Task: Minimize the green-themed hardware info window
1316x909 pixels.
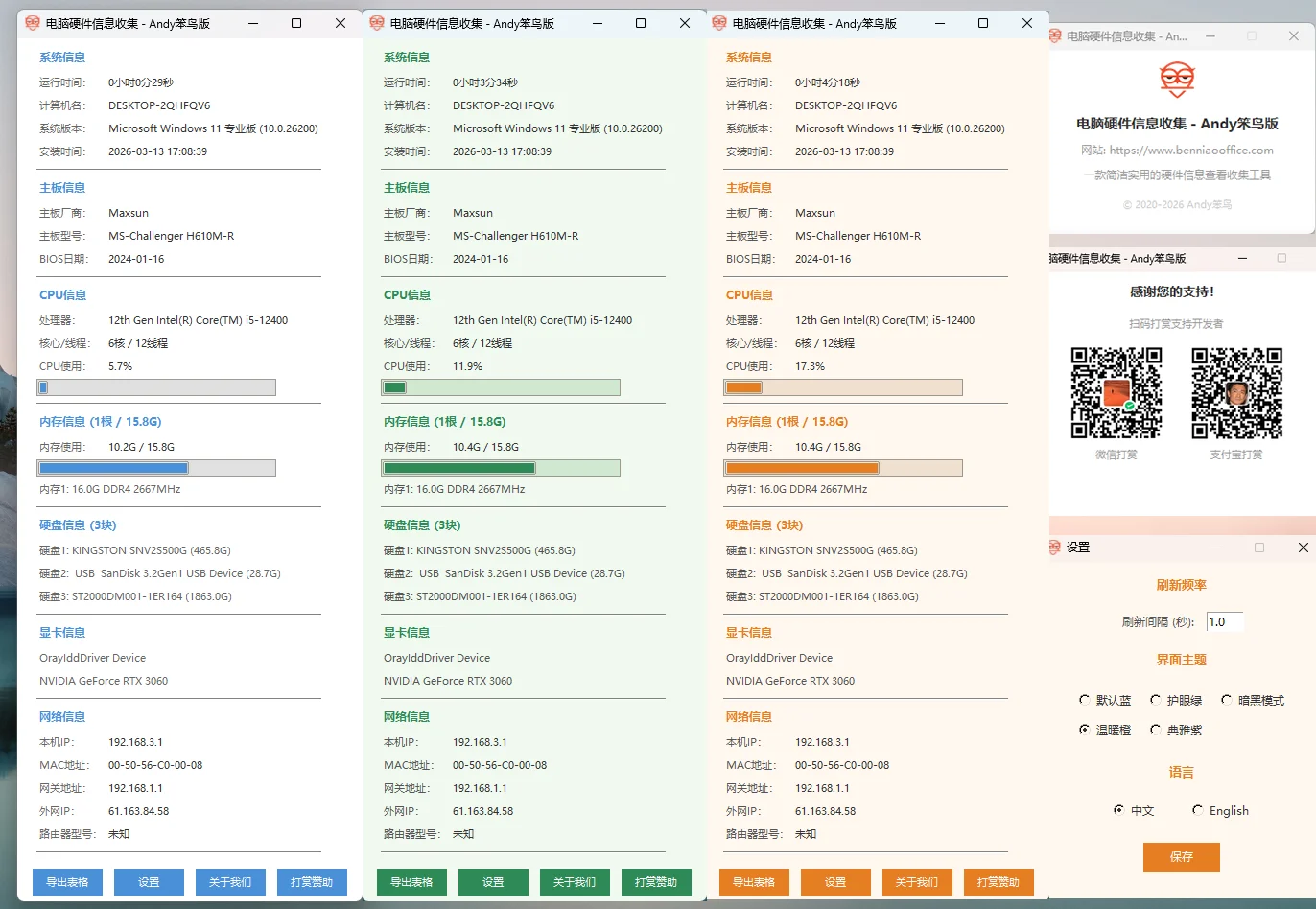Action: click(x=598, y=23)
